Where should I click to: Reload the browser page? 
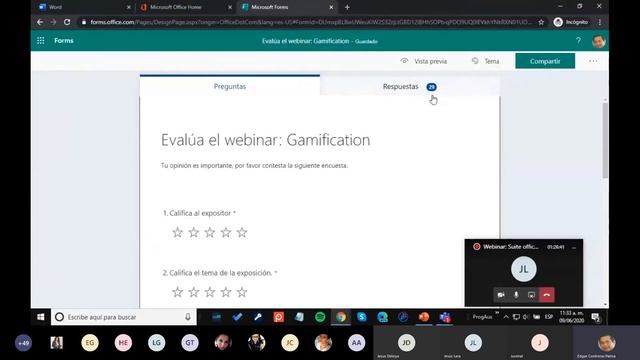click(67, 22)
